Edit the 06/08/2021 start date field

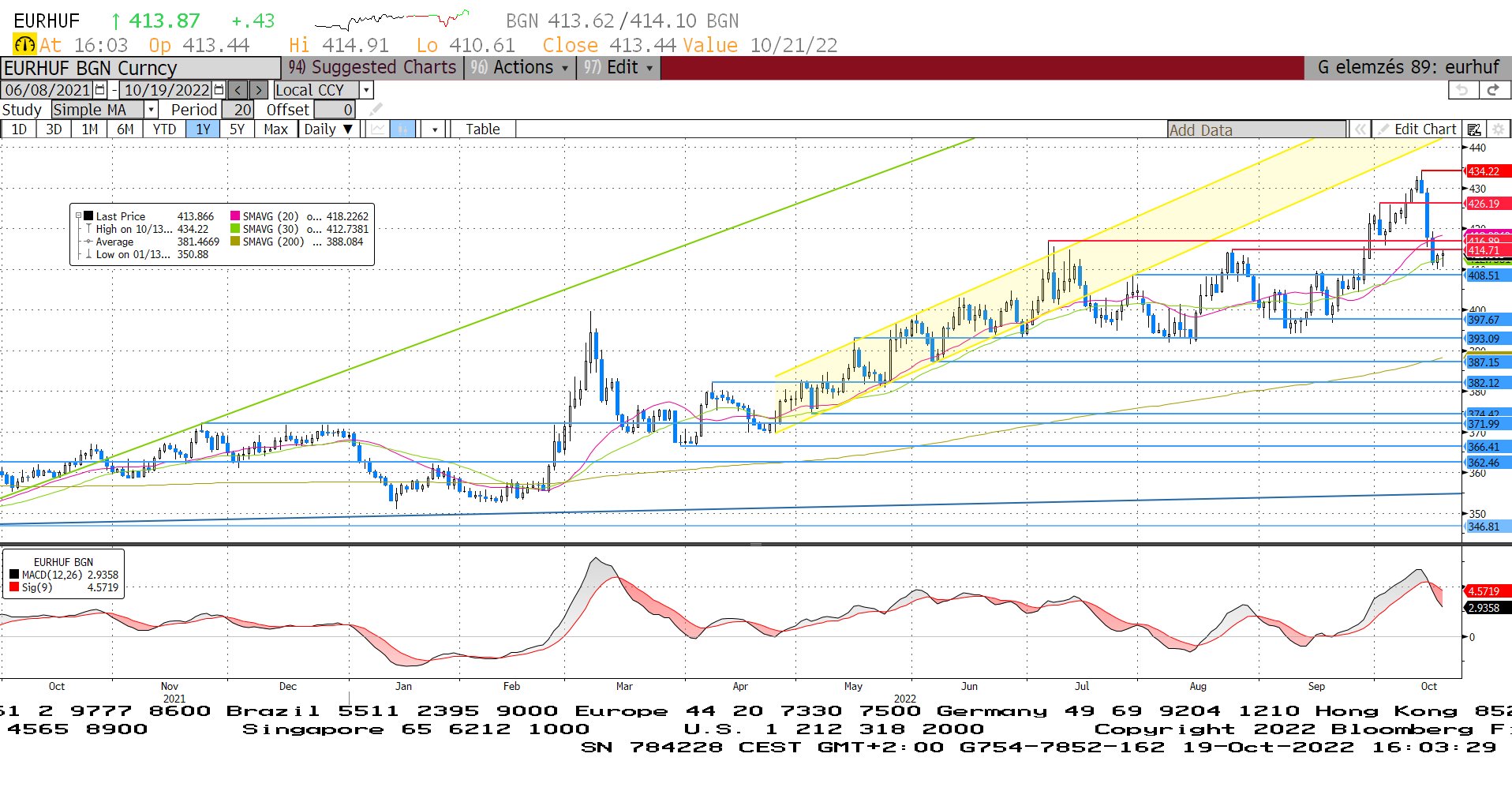tap(47, 90)
